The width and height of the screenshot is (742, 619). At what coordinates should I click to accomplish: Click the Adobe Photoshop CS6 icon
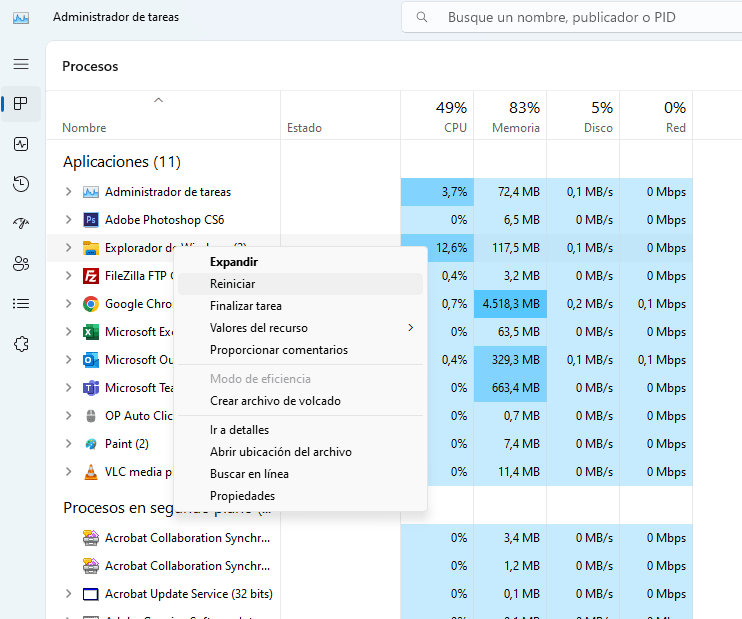(x=91, y=220)
